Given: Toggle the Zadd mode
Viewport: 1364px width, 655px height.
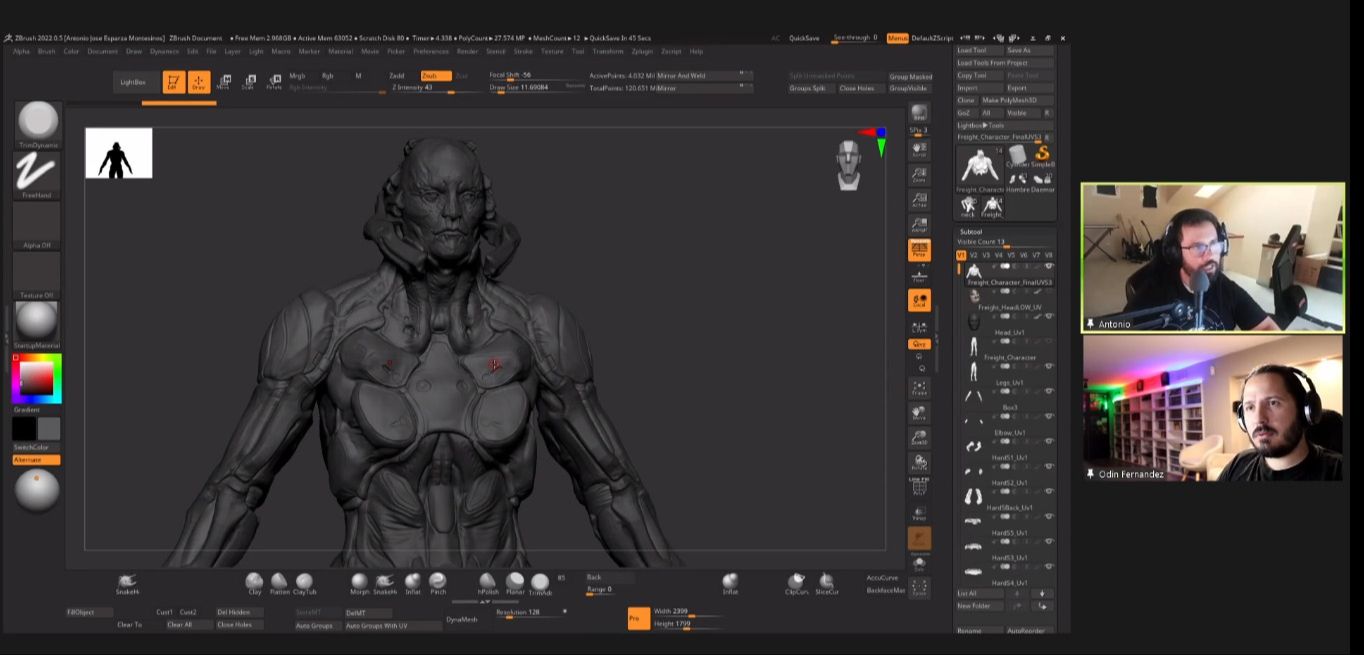Looking at the screenshot, I should (x=397, y=75).
